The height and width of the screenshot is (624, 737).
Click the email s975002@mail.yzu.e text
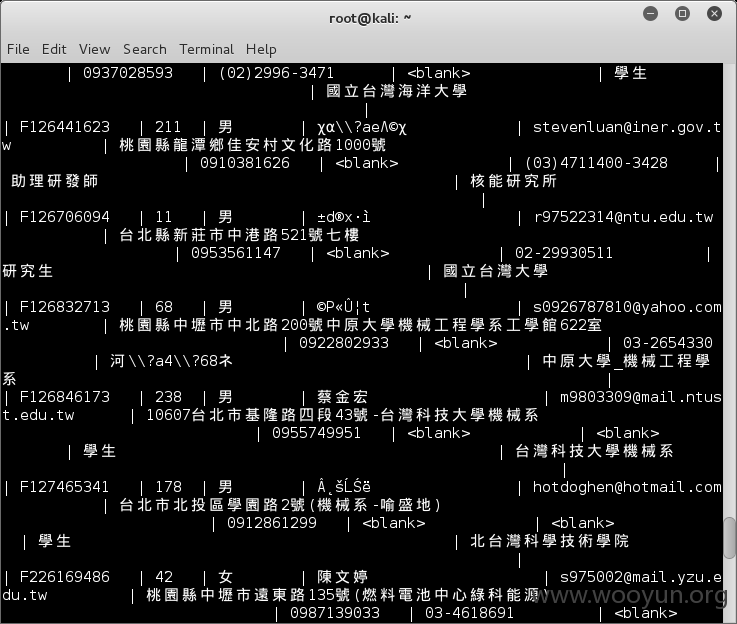coord(641,577)
